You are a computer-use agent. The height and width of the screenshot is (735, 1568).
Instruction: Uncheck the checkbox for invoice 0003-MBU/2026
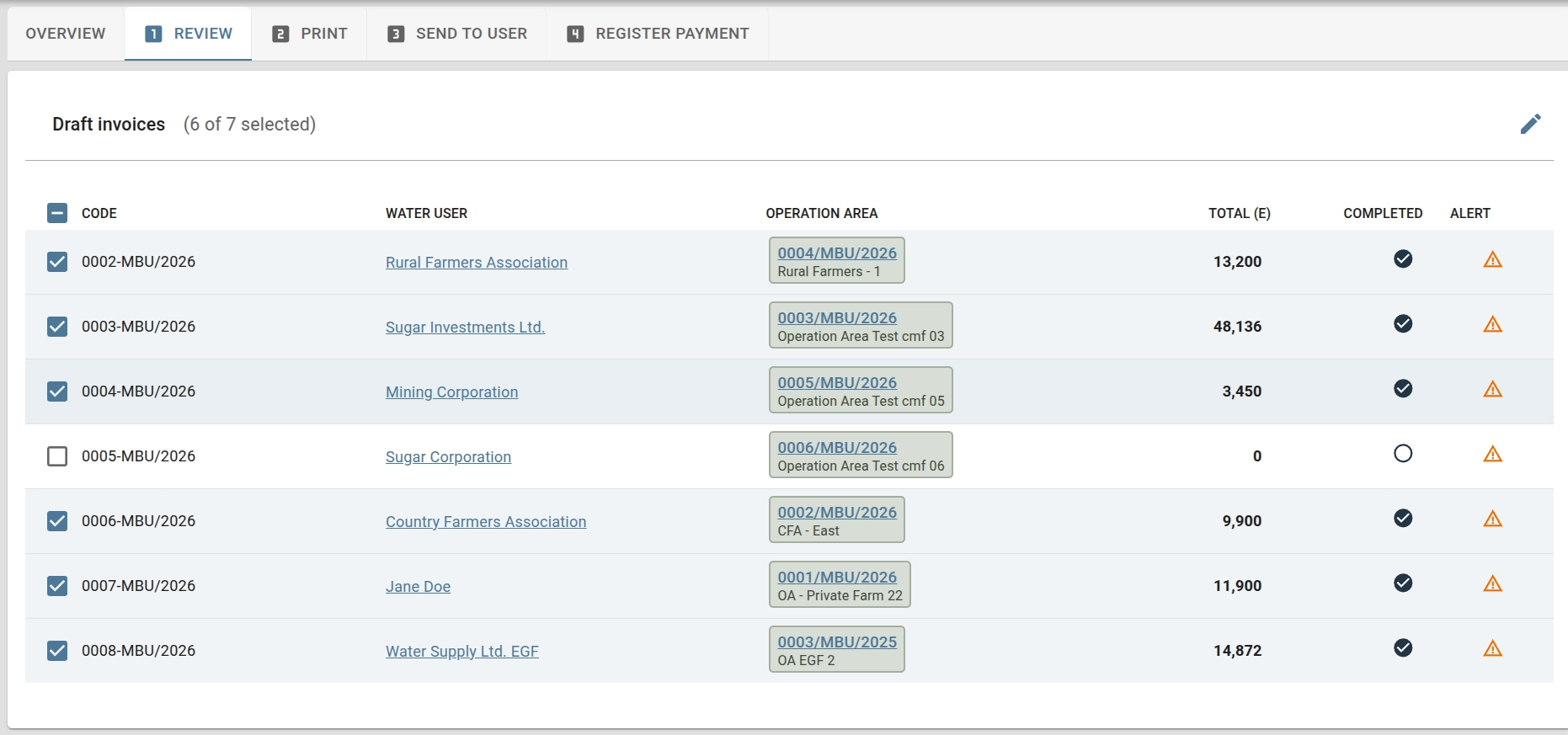[57, 327]
